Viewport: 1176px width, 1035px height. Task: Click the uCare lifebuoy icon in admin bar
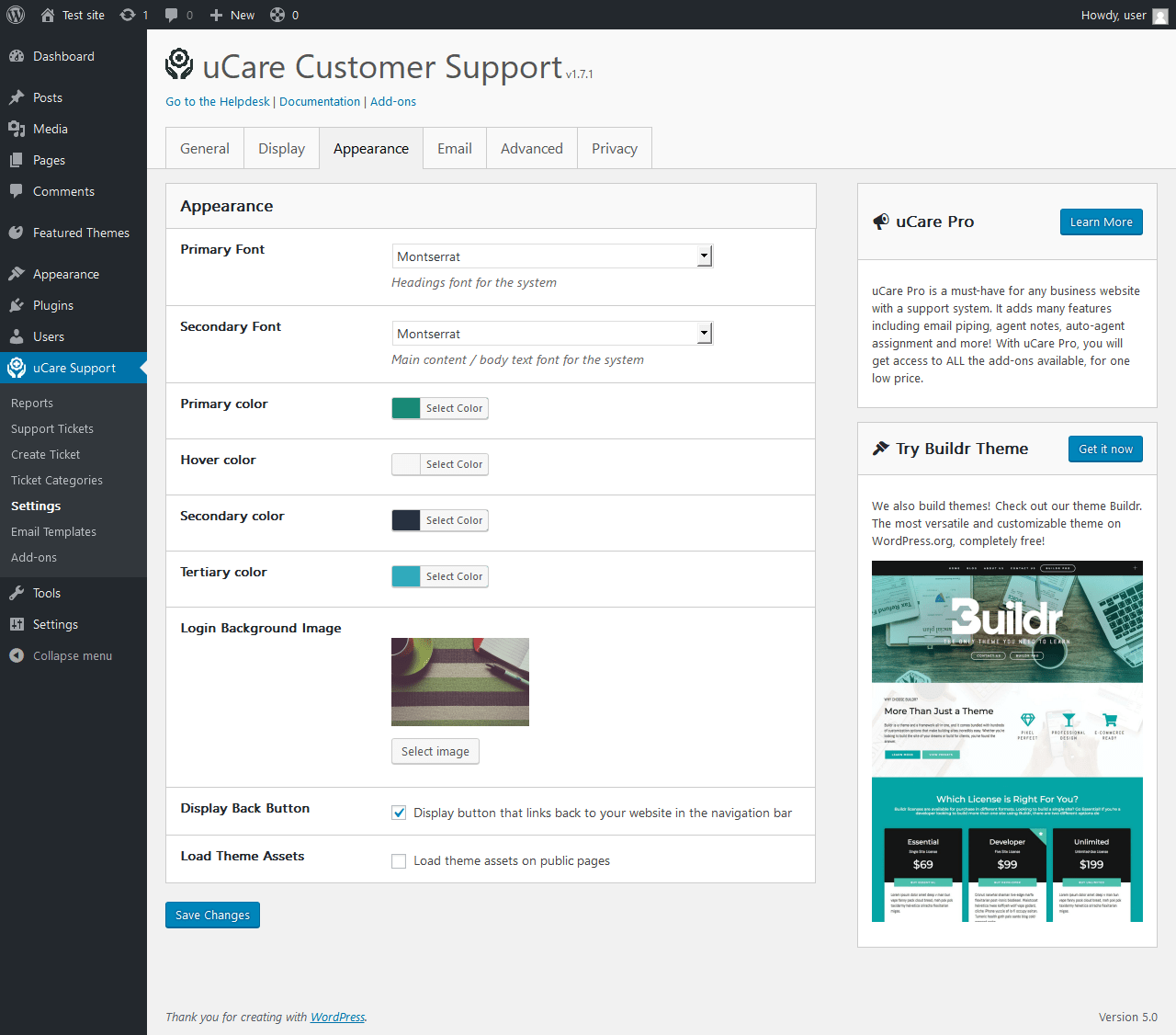277,15
